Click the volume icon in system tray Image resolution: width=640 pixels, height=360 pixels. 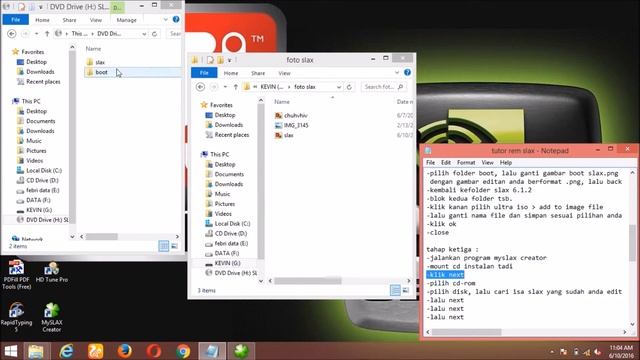point(598,352)
